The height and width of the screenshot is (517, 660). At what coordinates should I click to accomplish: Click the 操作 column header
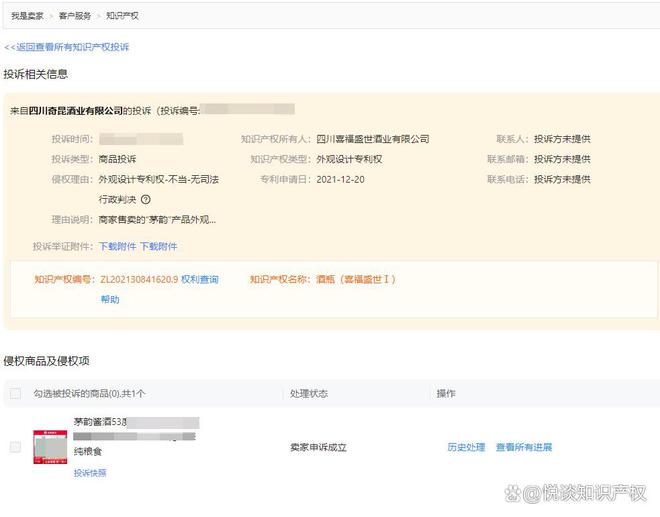pos(446,394)
